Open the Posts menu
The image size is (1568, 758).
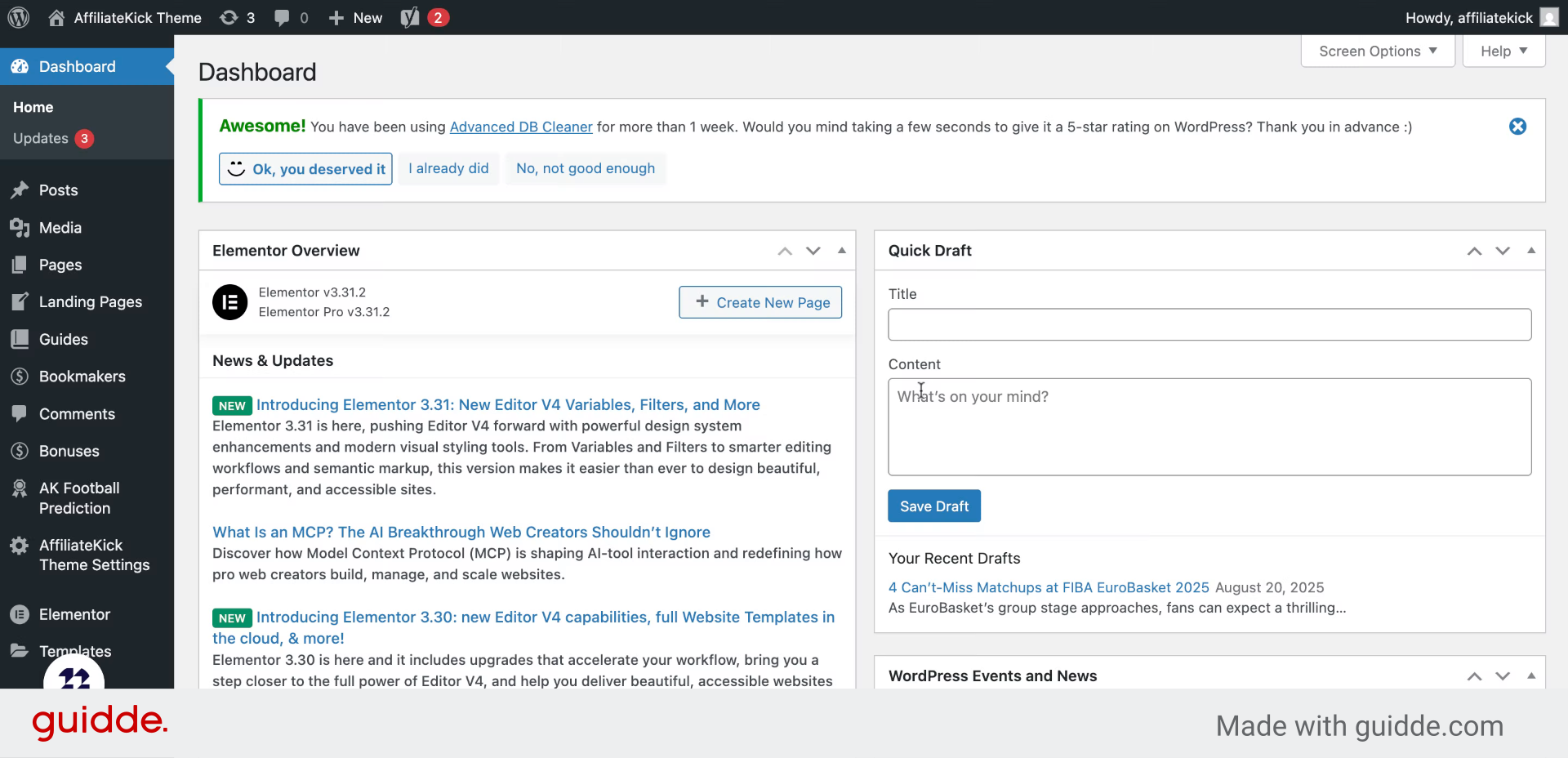coord(58,190)
